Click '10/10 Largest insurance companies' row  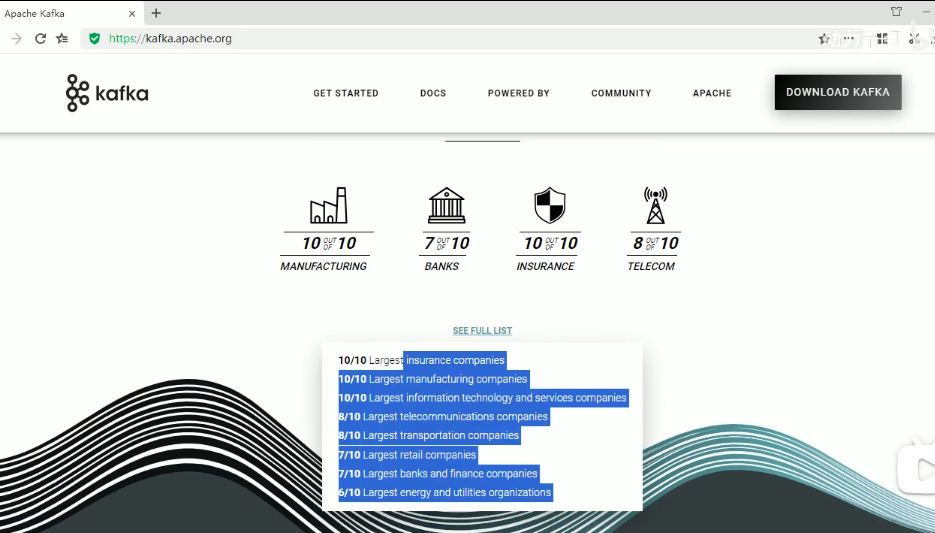pyautogui.click(x=422, y=360)
